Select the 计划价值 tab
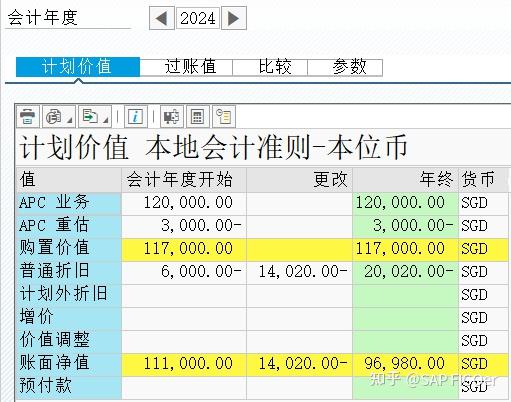The width and height of the screenshot is (511, 402). click(x=78, y=67)
